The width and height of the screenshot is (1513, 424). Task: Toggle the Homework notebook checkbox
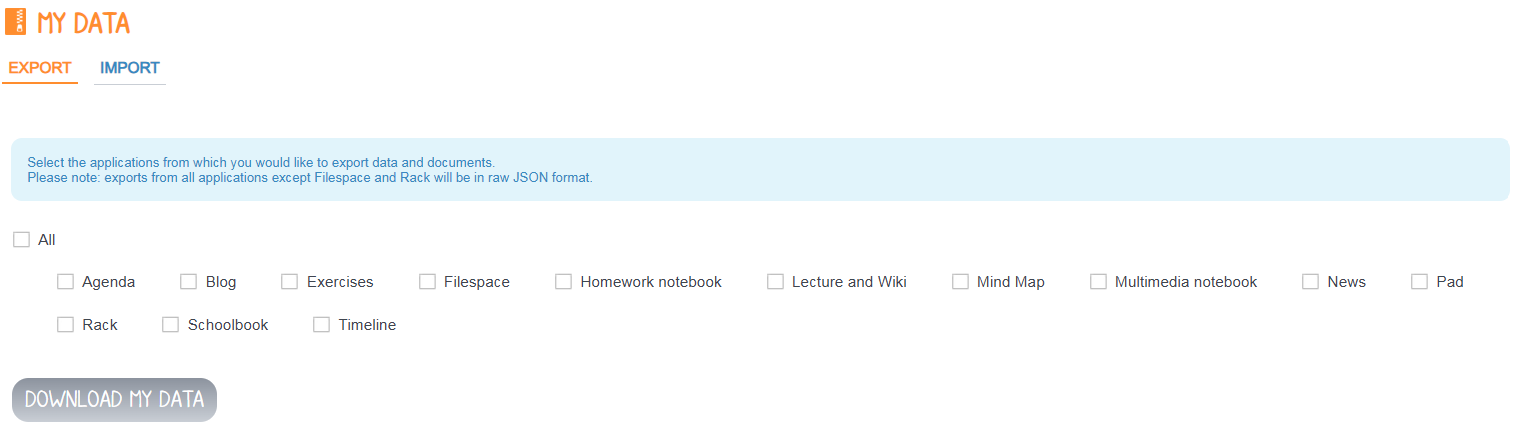click(x=564, y=282)
